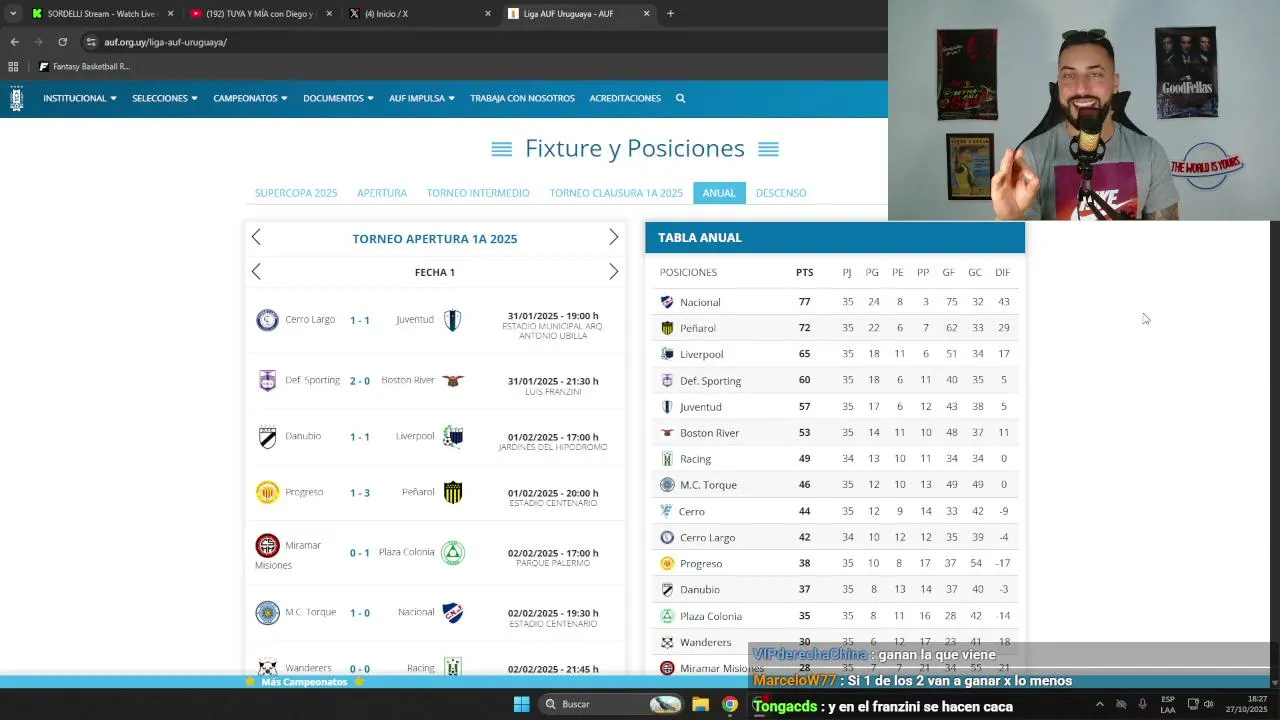
Task: Switch to SORDELLI Stream browser tab
Action: tap(100, 14)
